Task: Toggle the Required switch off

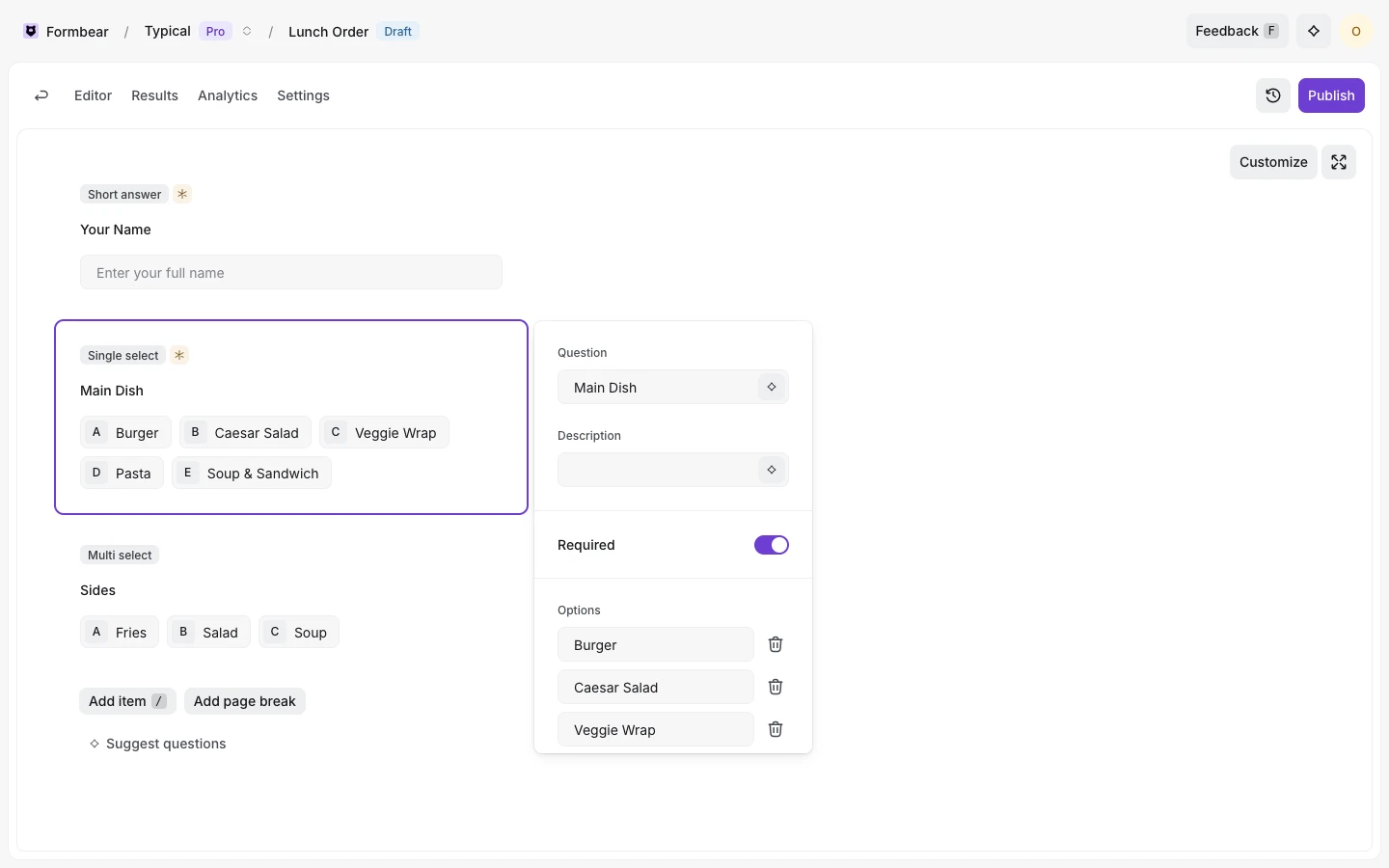Action: click(772, 545)
